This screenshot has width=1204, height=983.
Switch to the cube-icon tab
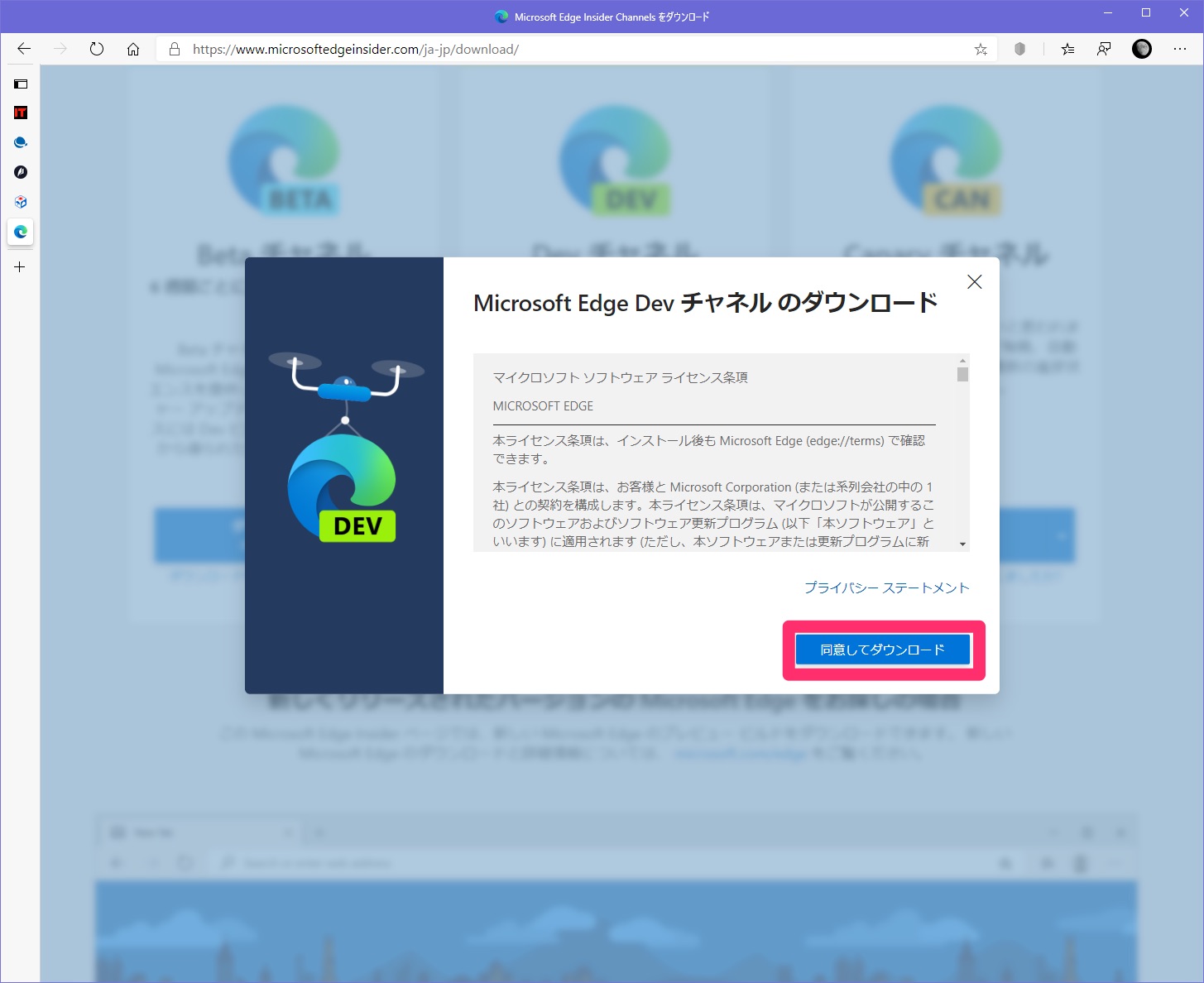click(21, 202)
